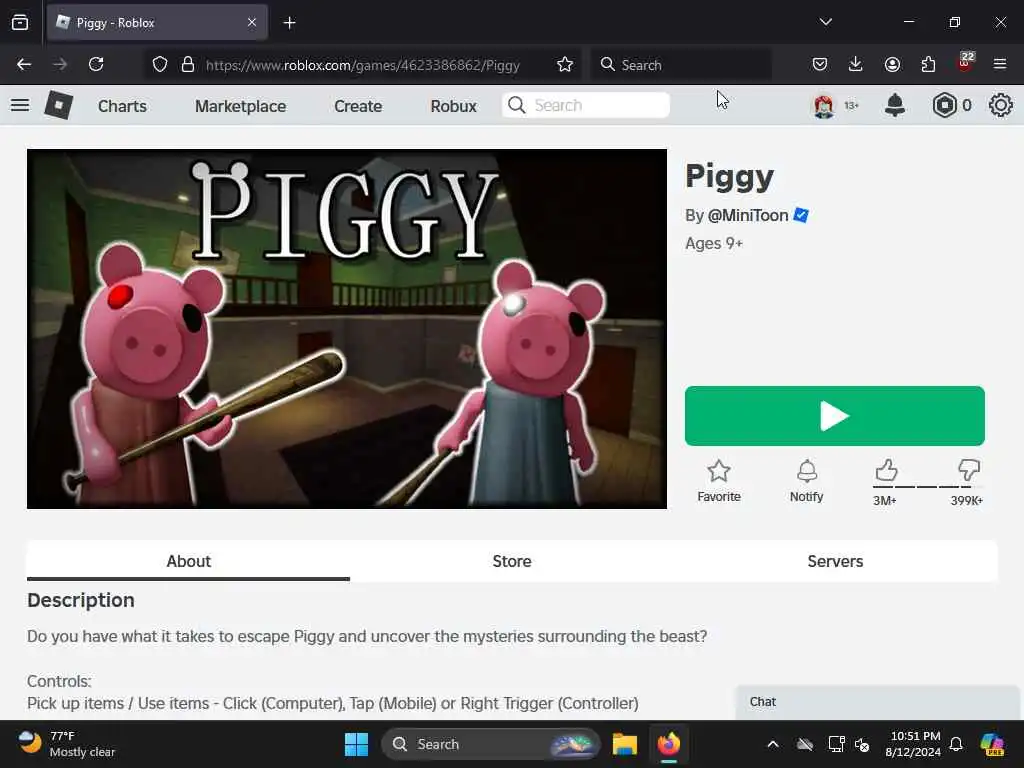Open Firefox downloads panel
1024x768 pixels.
coord(856,64)
